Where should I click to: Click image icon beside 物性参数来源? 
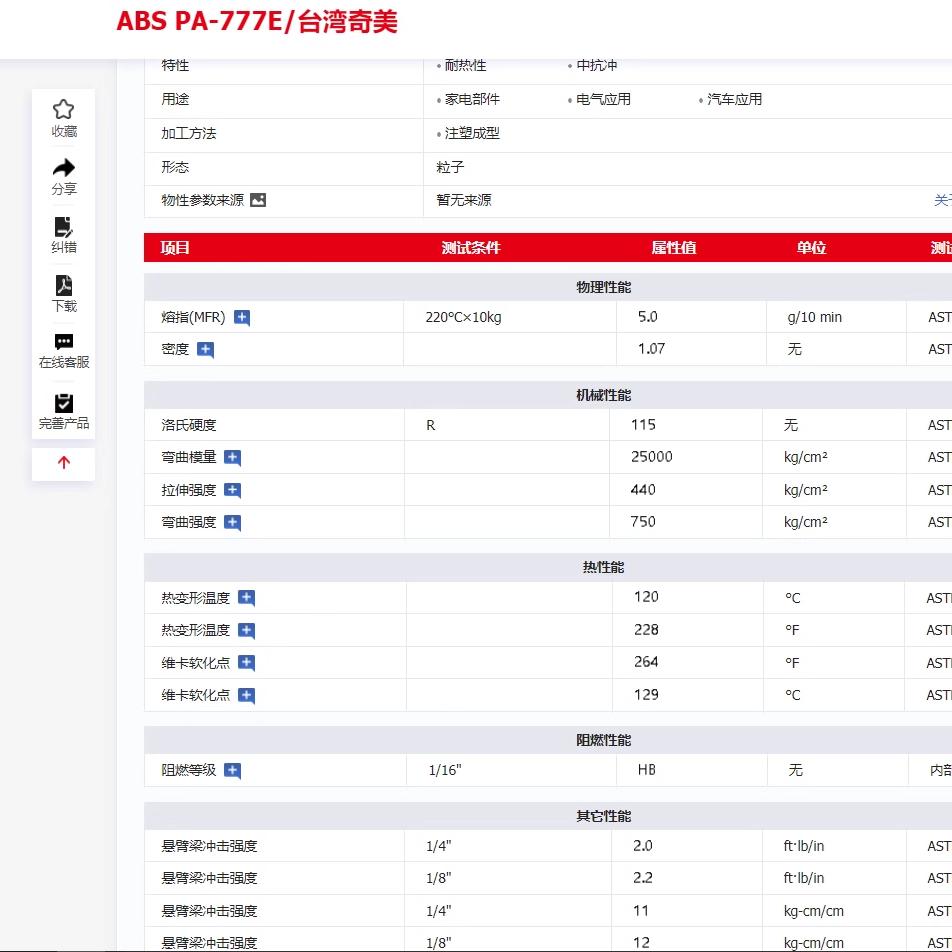point(258,200)
